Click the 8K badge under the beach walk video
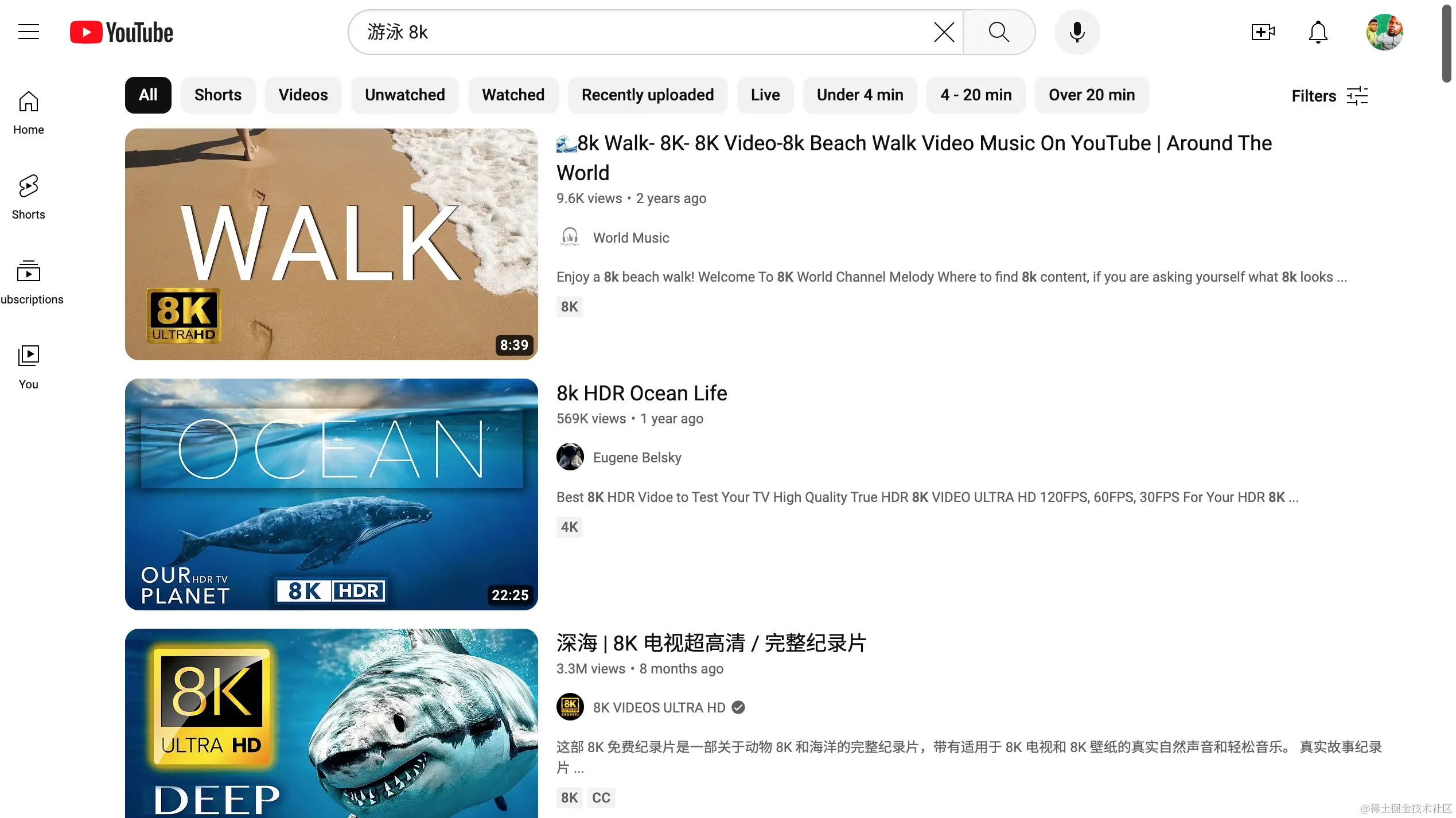The width and height of the screenshot is (1456, 818). 569,307
